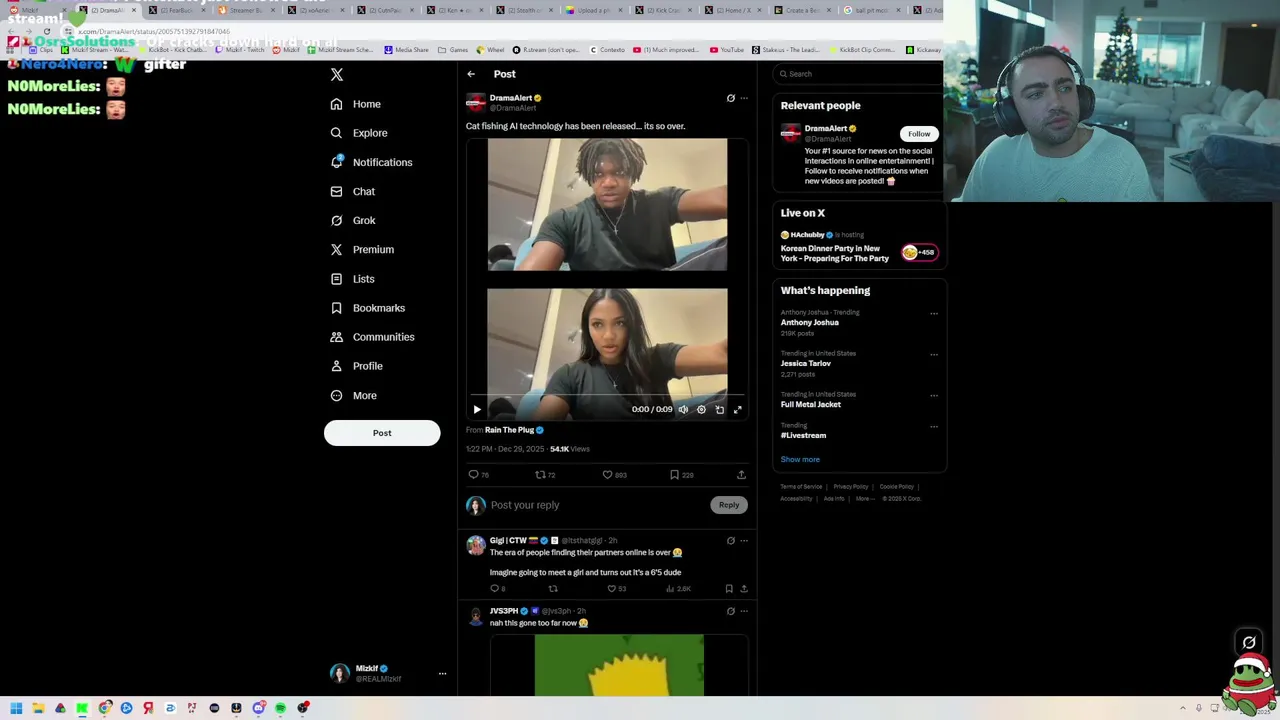Open Lists from the sidebar
This screenshot has width=1280, height=720.
[x=352, y=279]
